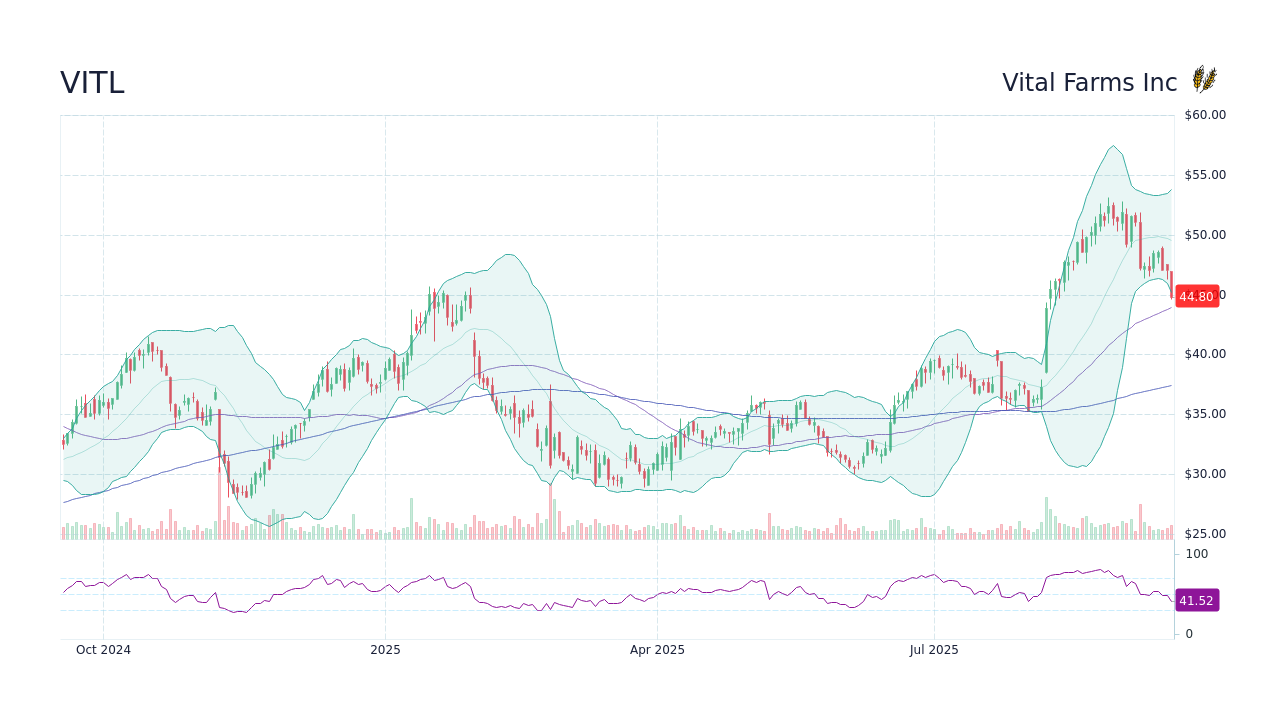Click the 2025 date axis label

point(385,650)
